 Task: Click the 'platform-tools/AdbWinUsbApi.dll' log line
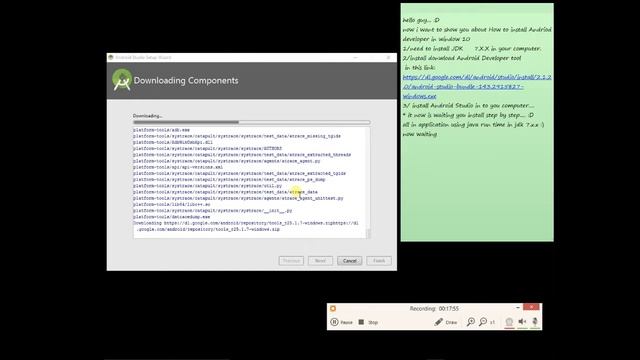pos(173,142)
